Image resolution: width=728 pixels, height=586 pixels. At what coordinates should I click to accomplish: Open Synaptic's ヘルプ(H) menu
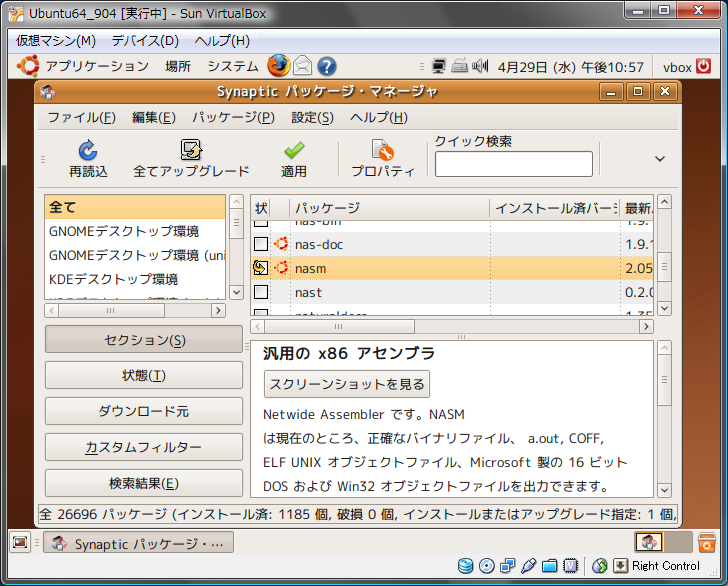(x=379, y=117)
